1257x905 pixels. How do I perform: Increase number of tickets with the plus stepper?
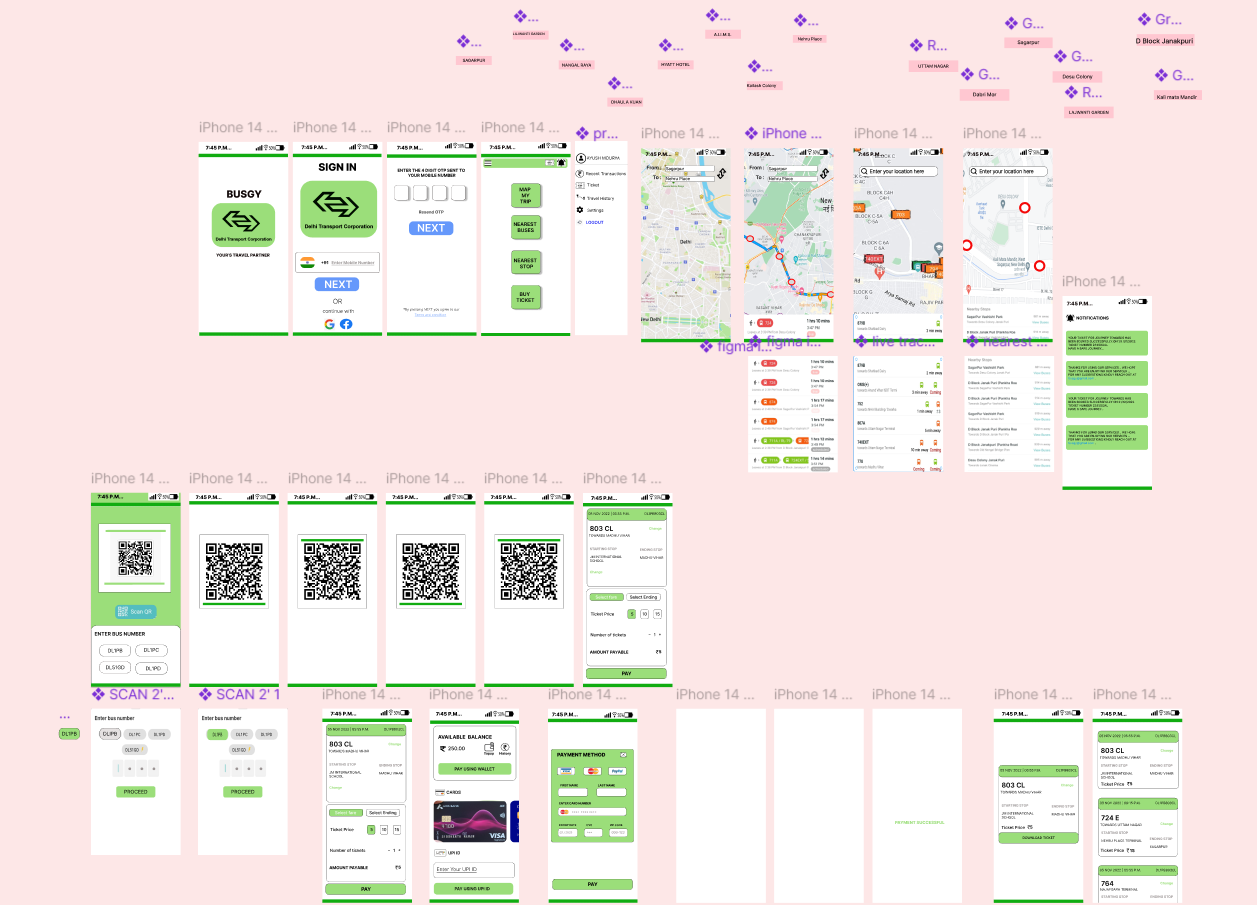tap(659, 634)
